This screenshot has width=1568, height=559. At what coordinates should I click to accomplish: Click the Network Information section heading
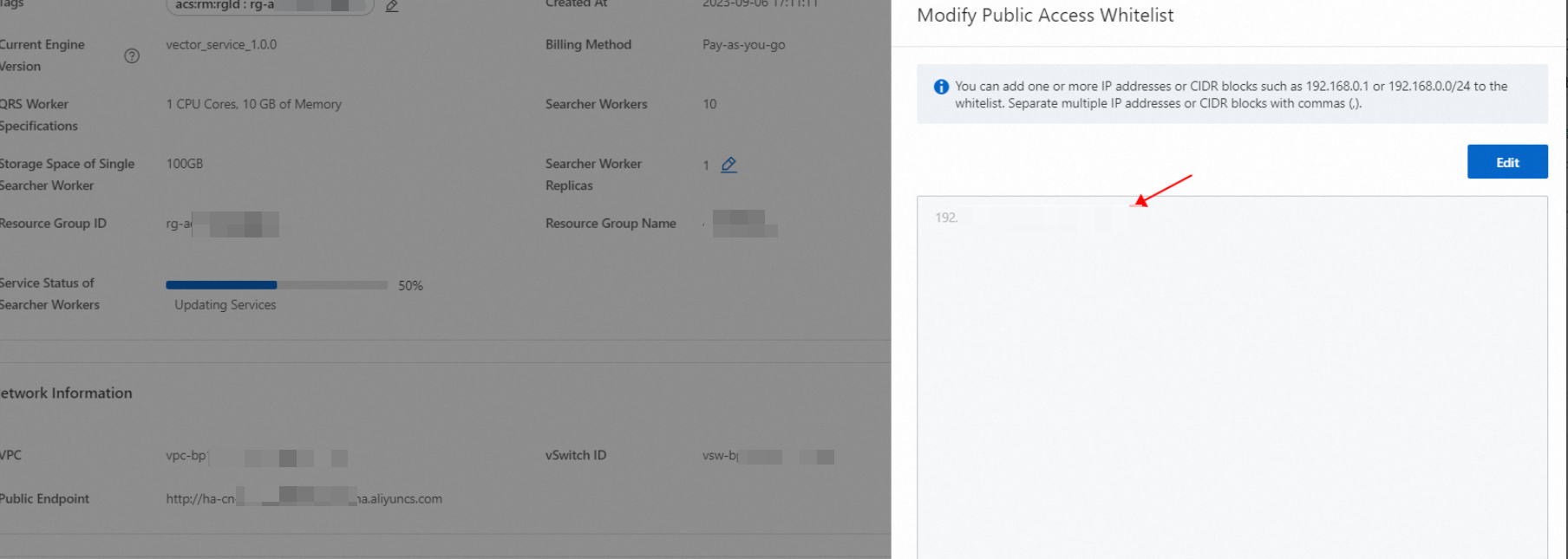pyautogui.click(x=66, y=393)
